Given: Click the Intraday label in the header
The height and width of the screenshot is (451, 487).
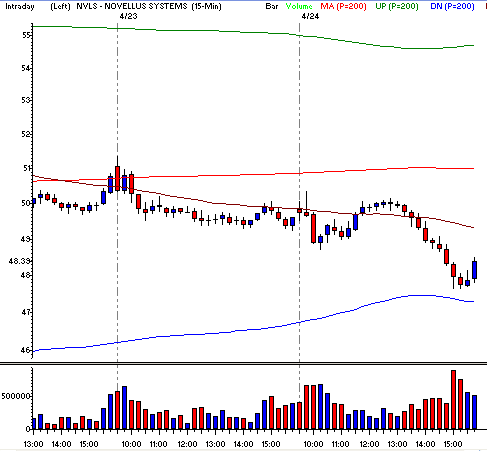Looking at the screenshot, I should [20, 6].
